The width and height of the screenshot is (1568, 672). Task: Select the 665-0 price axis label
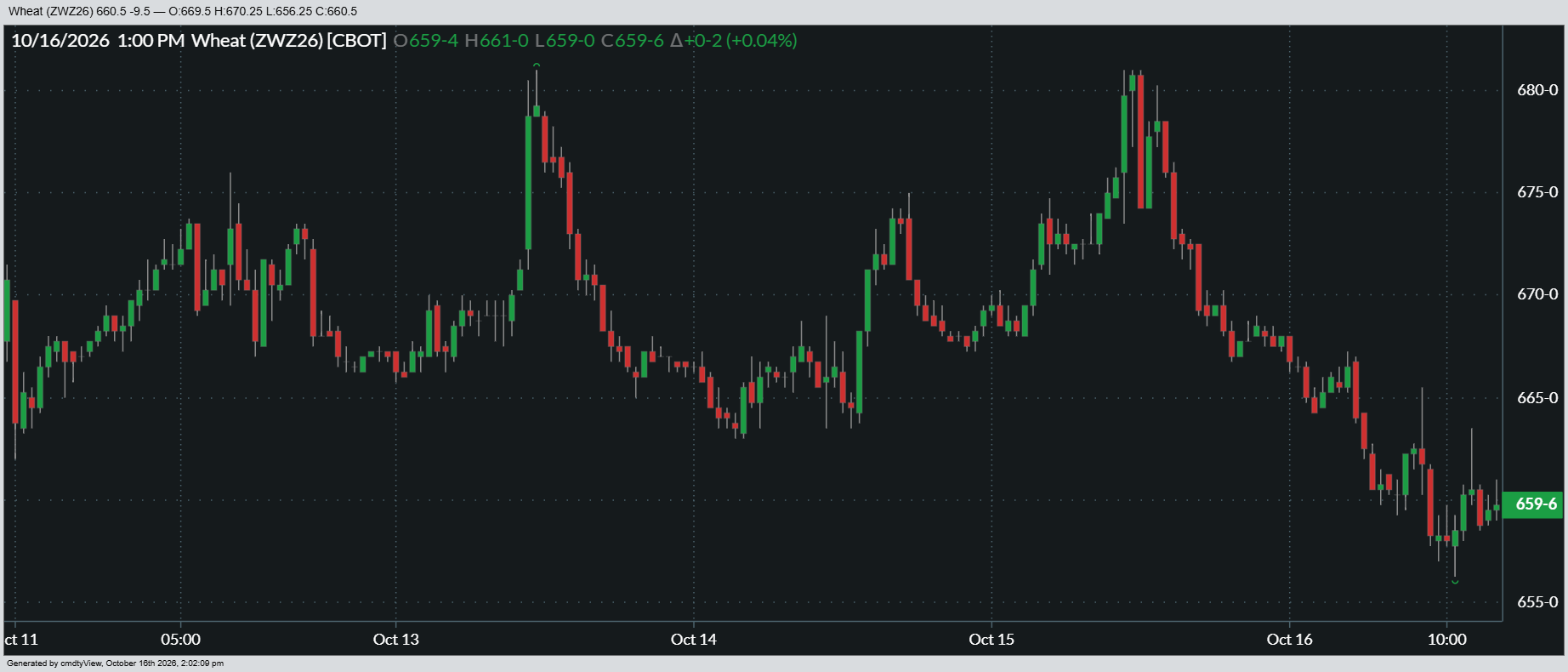click(1537, 398)
